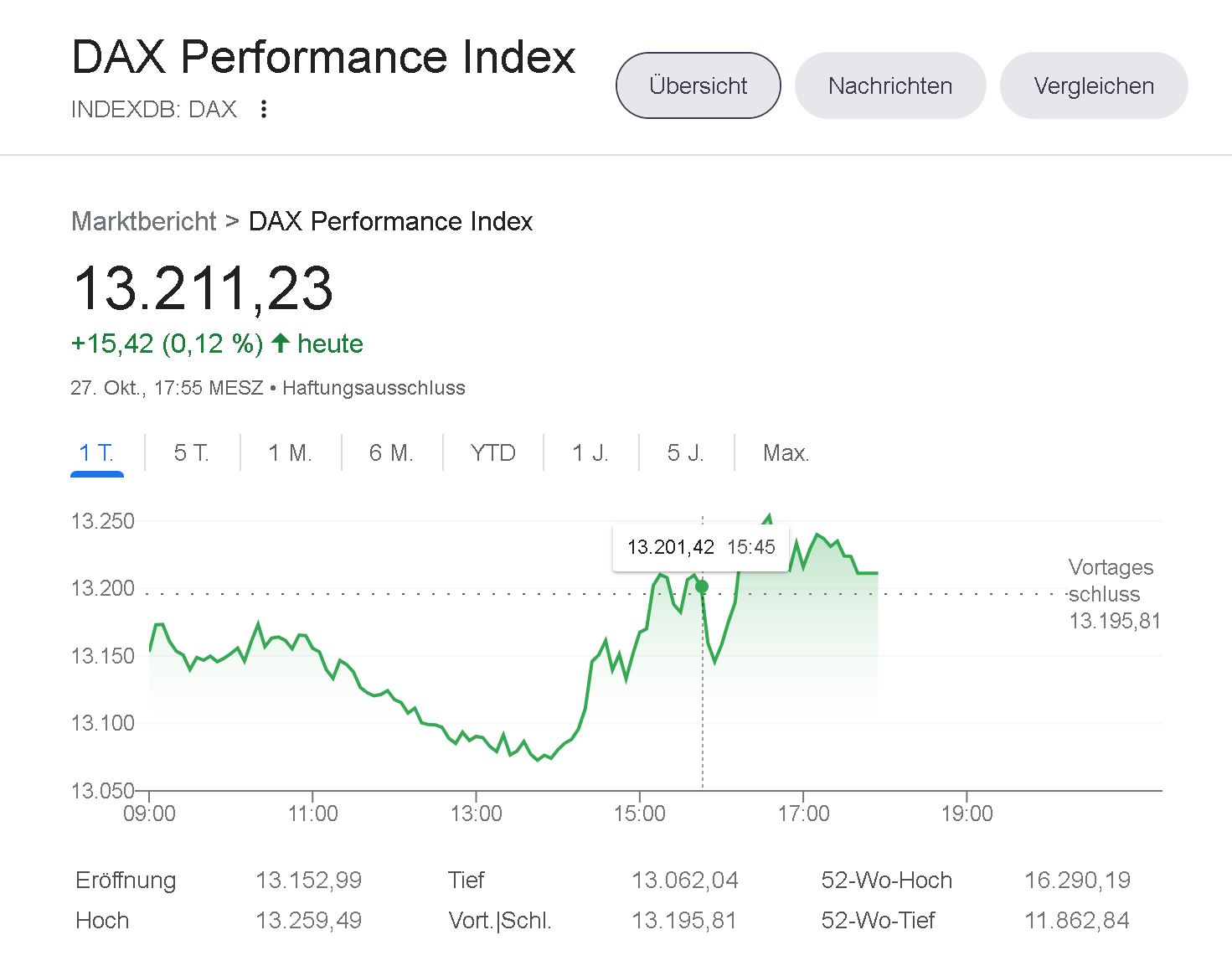Switch to the 1 T. range tab

point(97,453)
